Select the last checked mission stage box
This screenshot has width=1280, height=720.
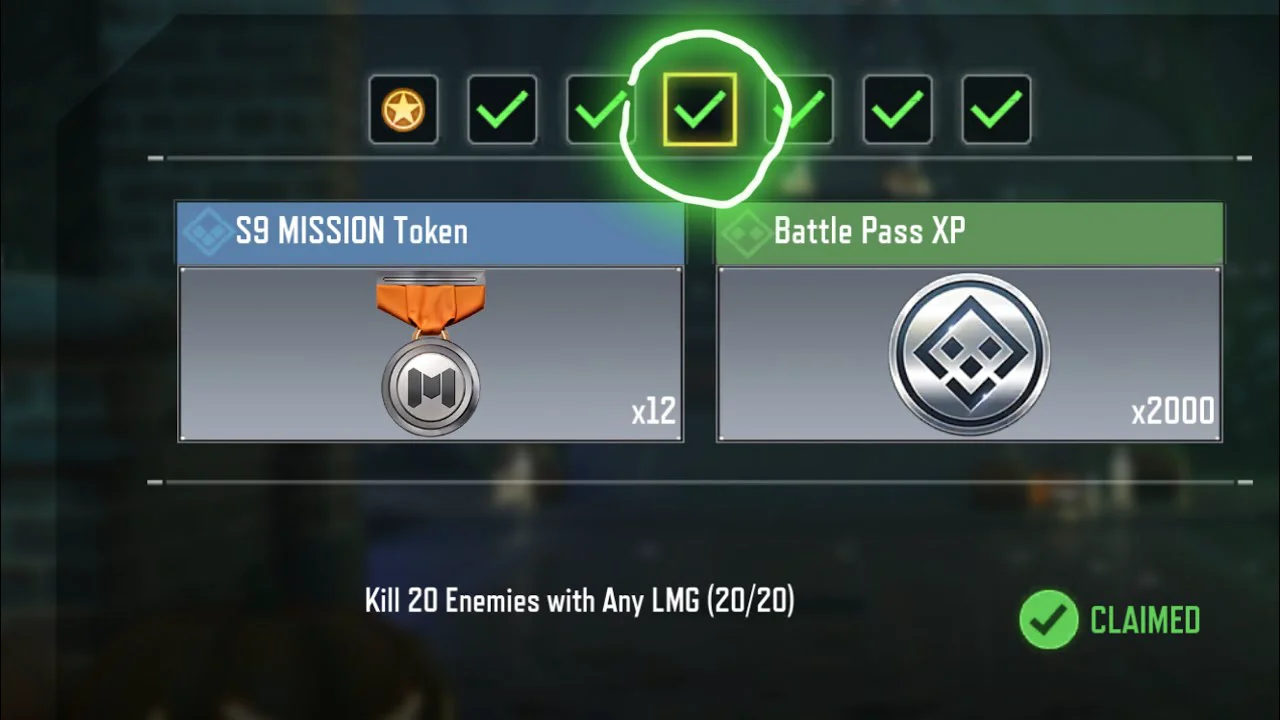[996, 109]
